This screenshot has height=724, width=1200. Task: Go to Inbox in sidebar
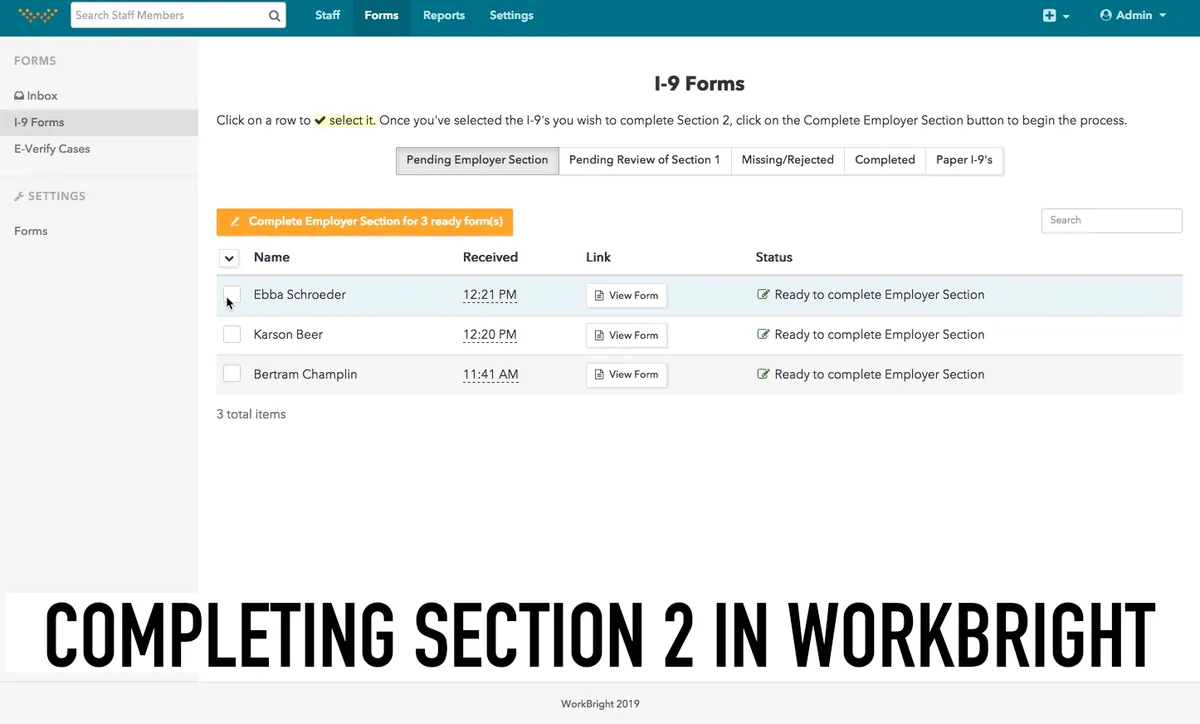pos(36,96)
